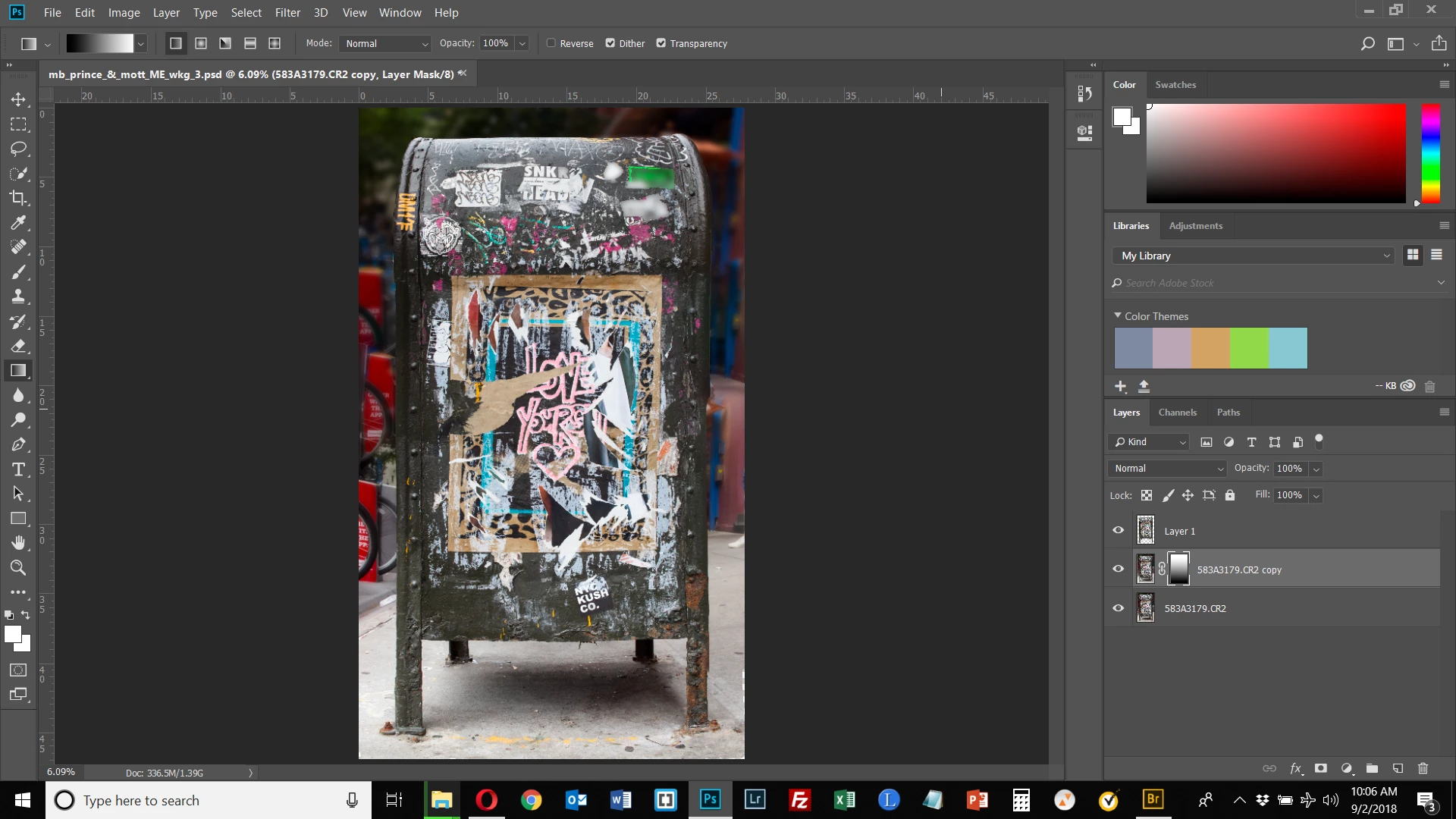Select the Radial Gradient style icon
1456x819 pixels.
click(201, 43)
